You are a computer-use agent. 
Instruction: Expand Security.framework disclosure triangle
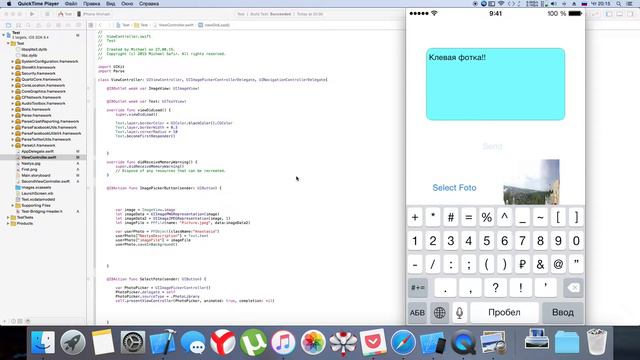pos(13,73)
